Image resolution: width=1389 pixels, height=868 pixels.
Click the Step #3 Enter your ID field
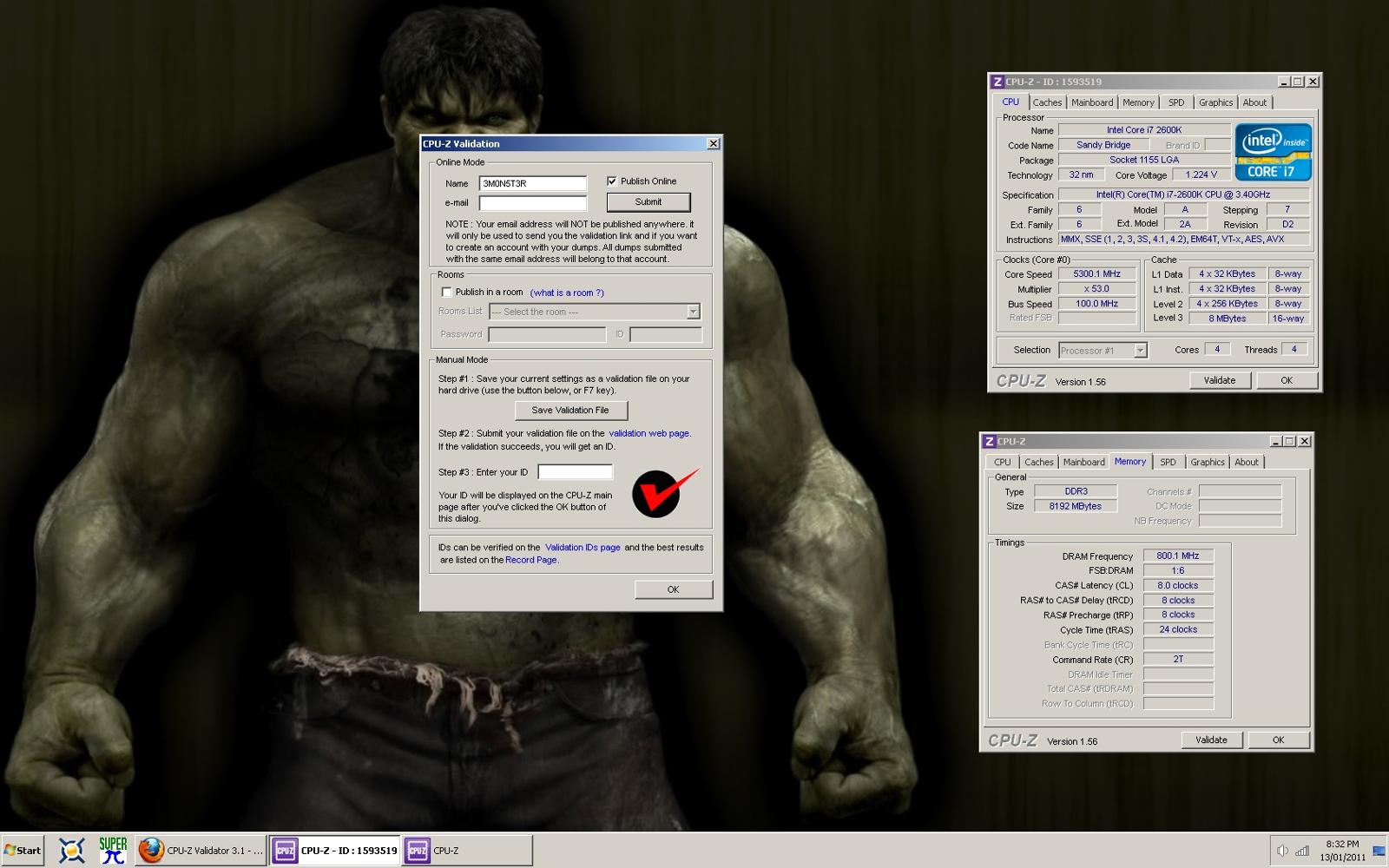tap(575, 472)
